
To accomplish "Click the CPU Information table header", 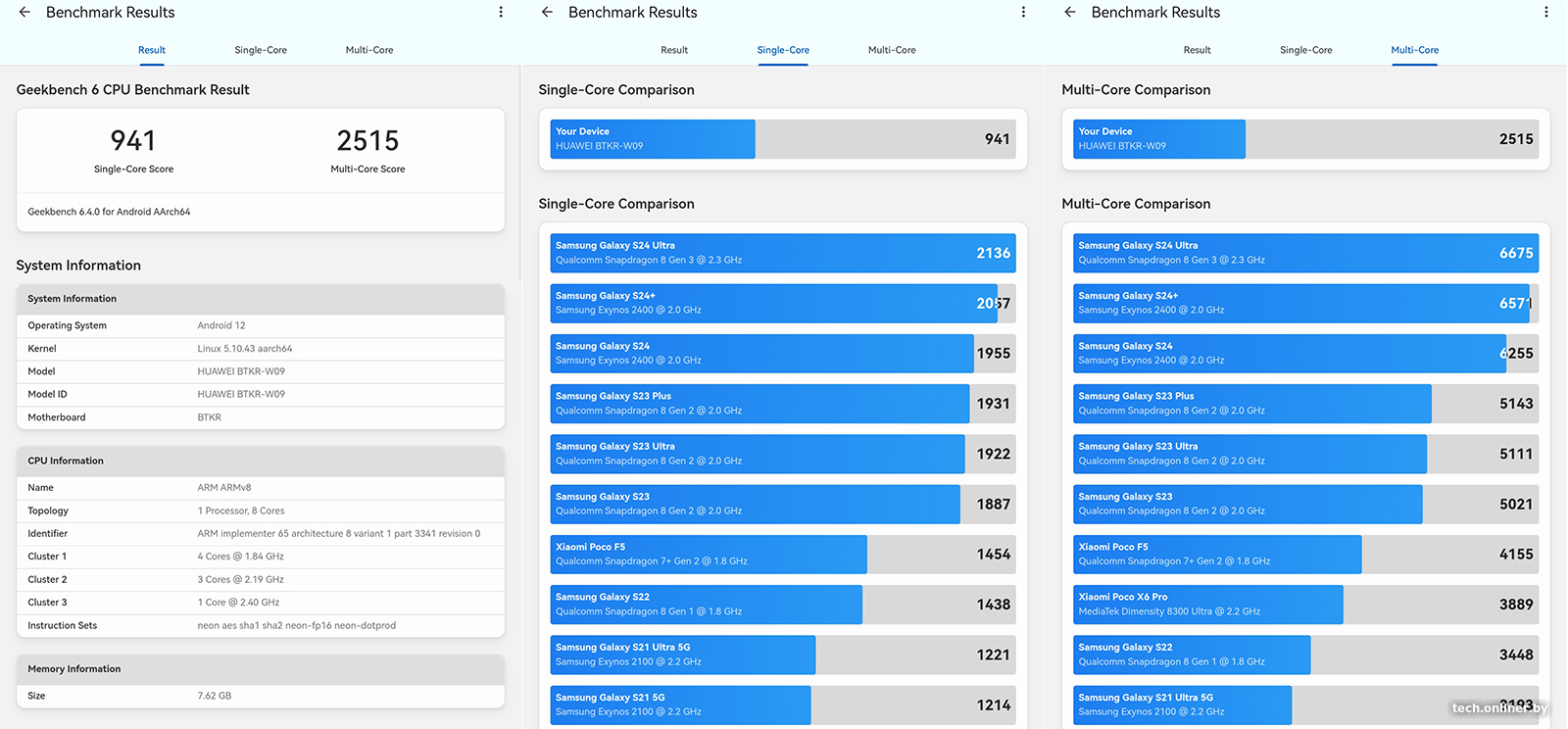I will pos(261,461).
